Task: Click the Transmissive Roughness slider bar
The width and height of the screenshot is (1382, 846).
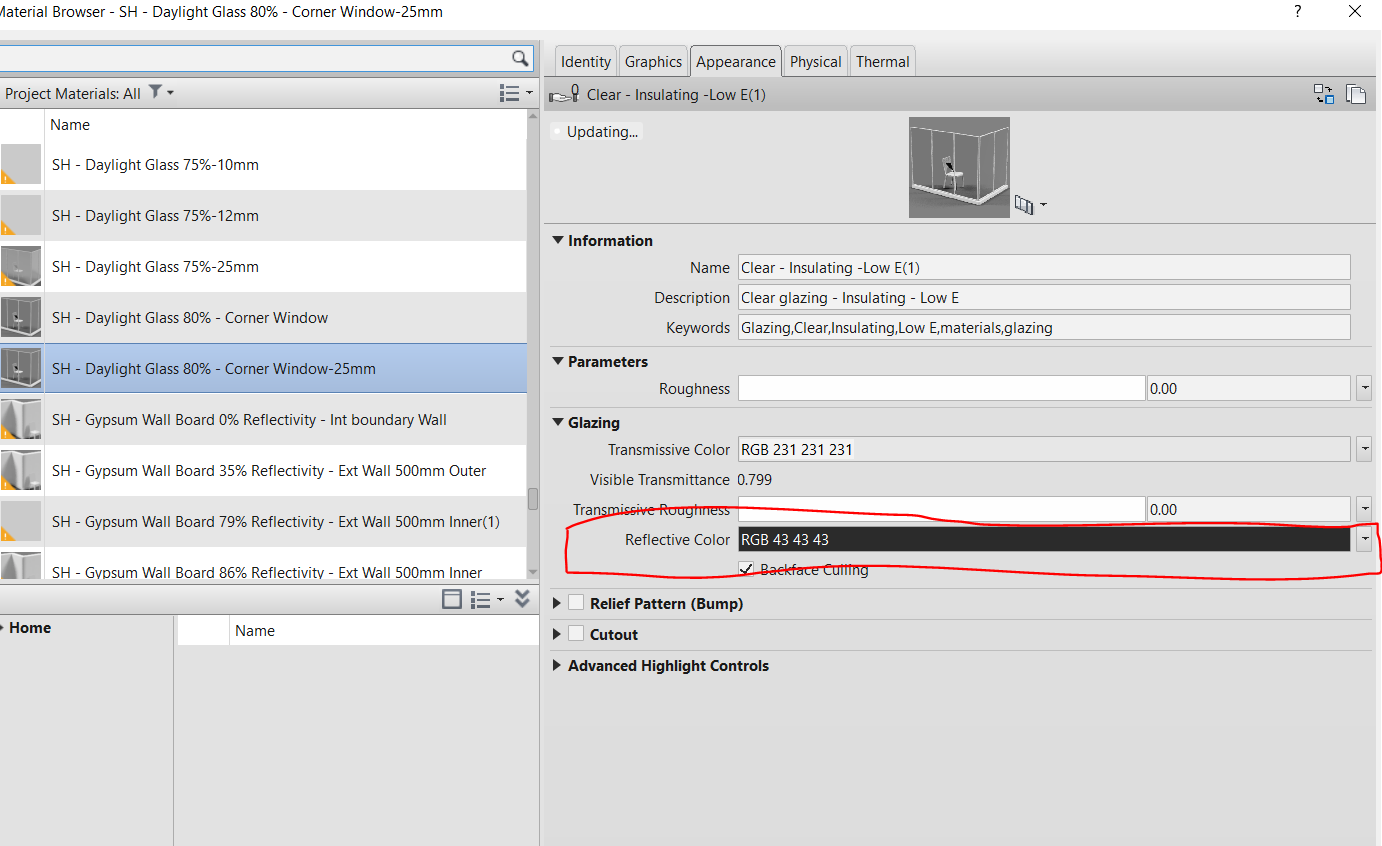Action: pyautogui.click(x=941, y=509)
